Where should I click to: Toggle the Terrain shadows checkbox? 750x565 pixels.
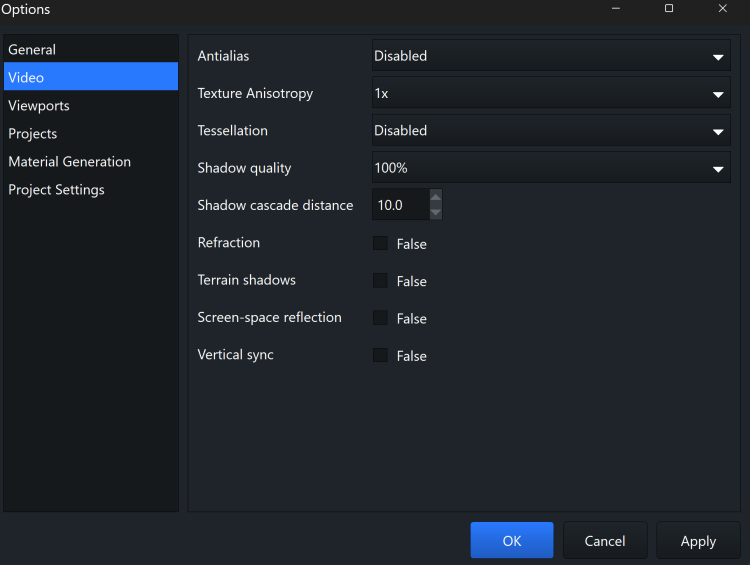coord(380,281)
